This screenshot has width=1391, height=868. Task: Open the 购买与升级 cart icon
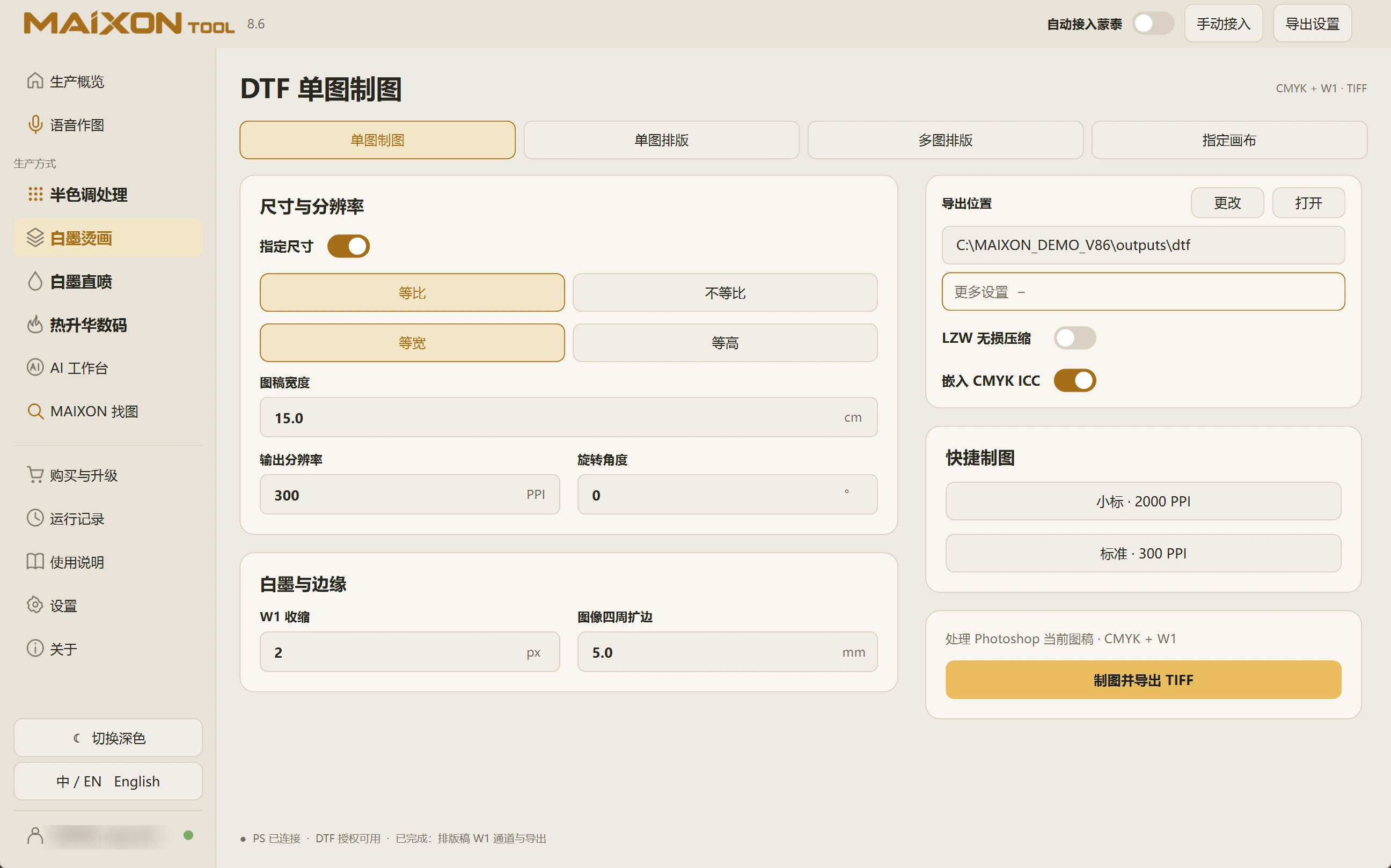[35, 475]
